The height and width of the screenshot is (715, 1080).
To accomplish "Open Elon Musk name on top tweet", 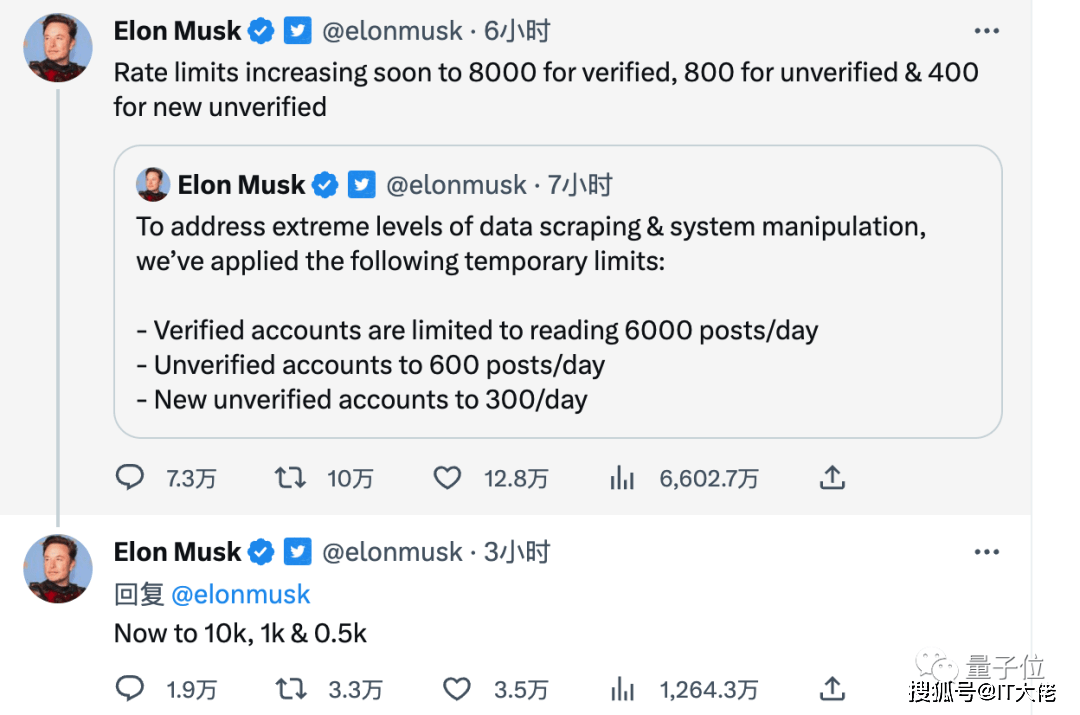I will pos(177,31).
